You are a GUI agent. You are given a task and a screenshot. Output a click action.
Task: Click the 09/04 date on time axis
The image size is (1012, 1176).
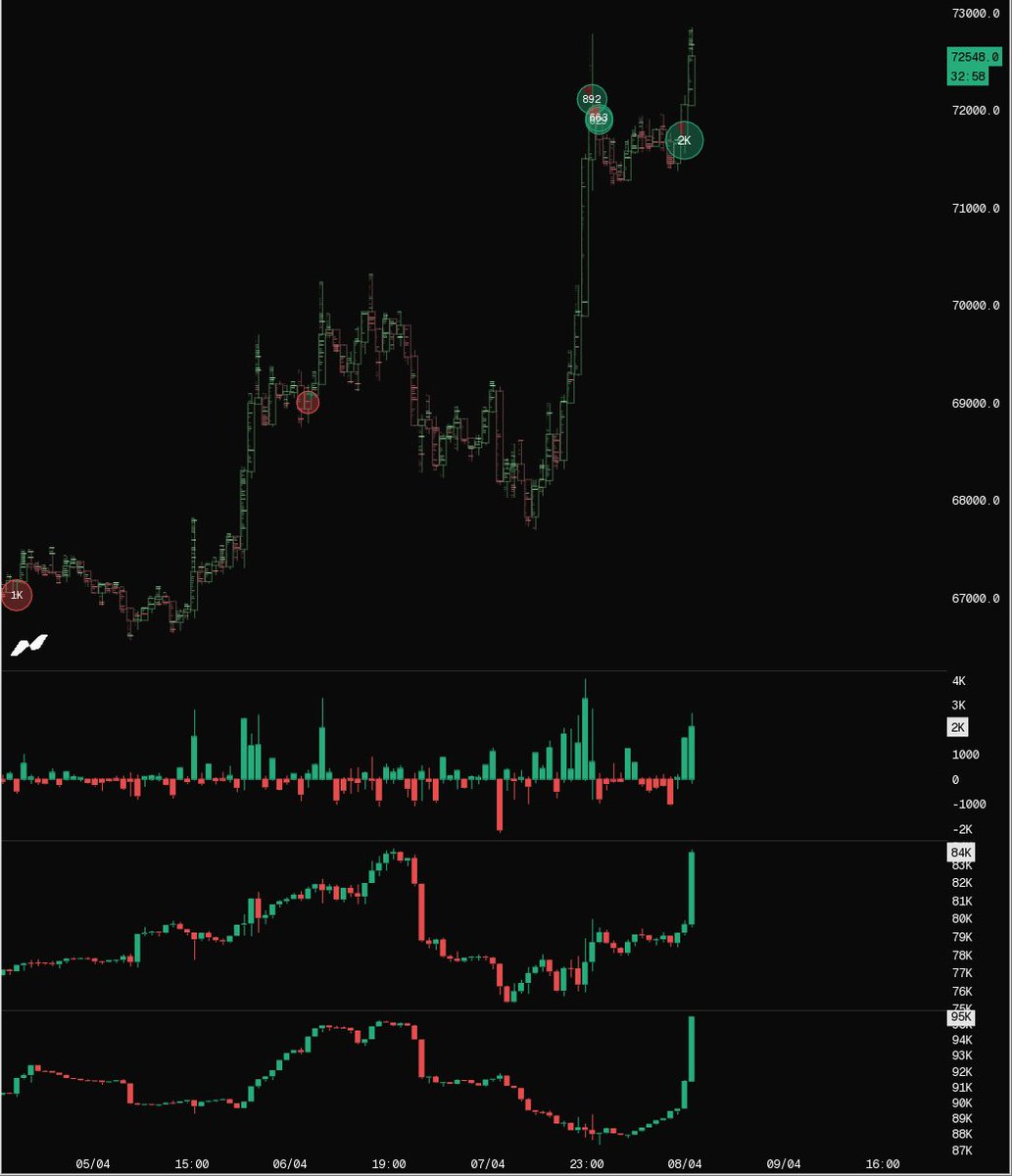pos(784,1164)
